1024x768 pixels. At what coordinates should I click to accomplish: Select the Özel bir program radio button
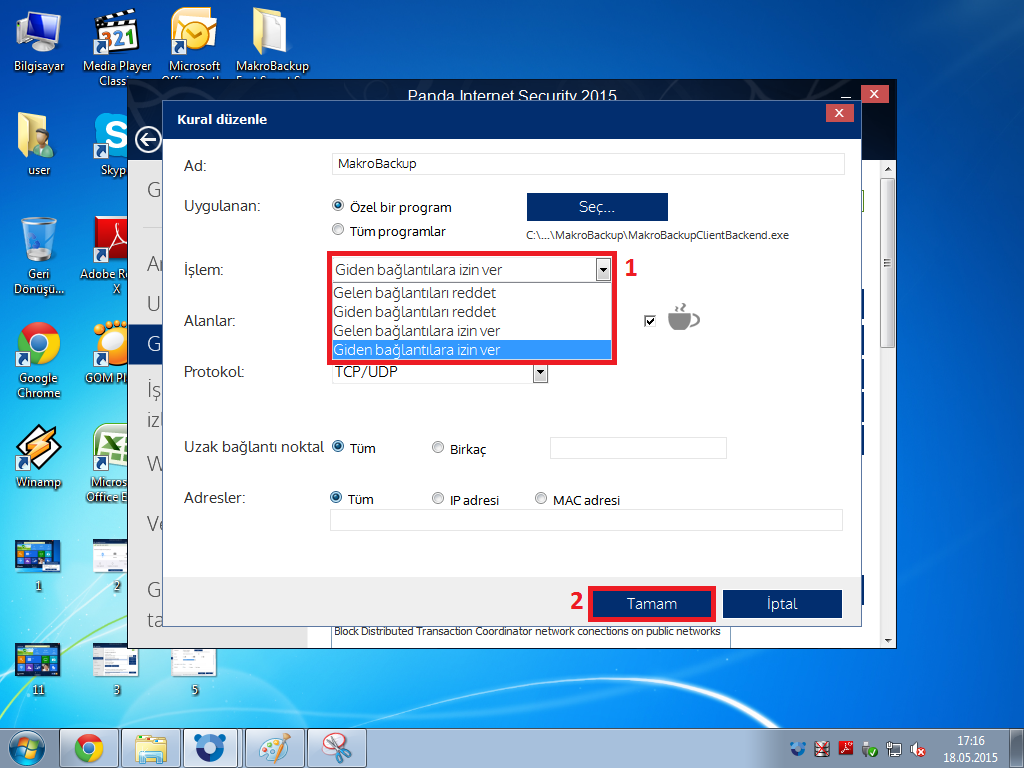point(338,206)
